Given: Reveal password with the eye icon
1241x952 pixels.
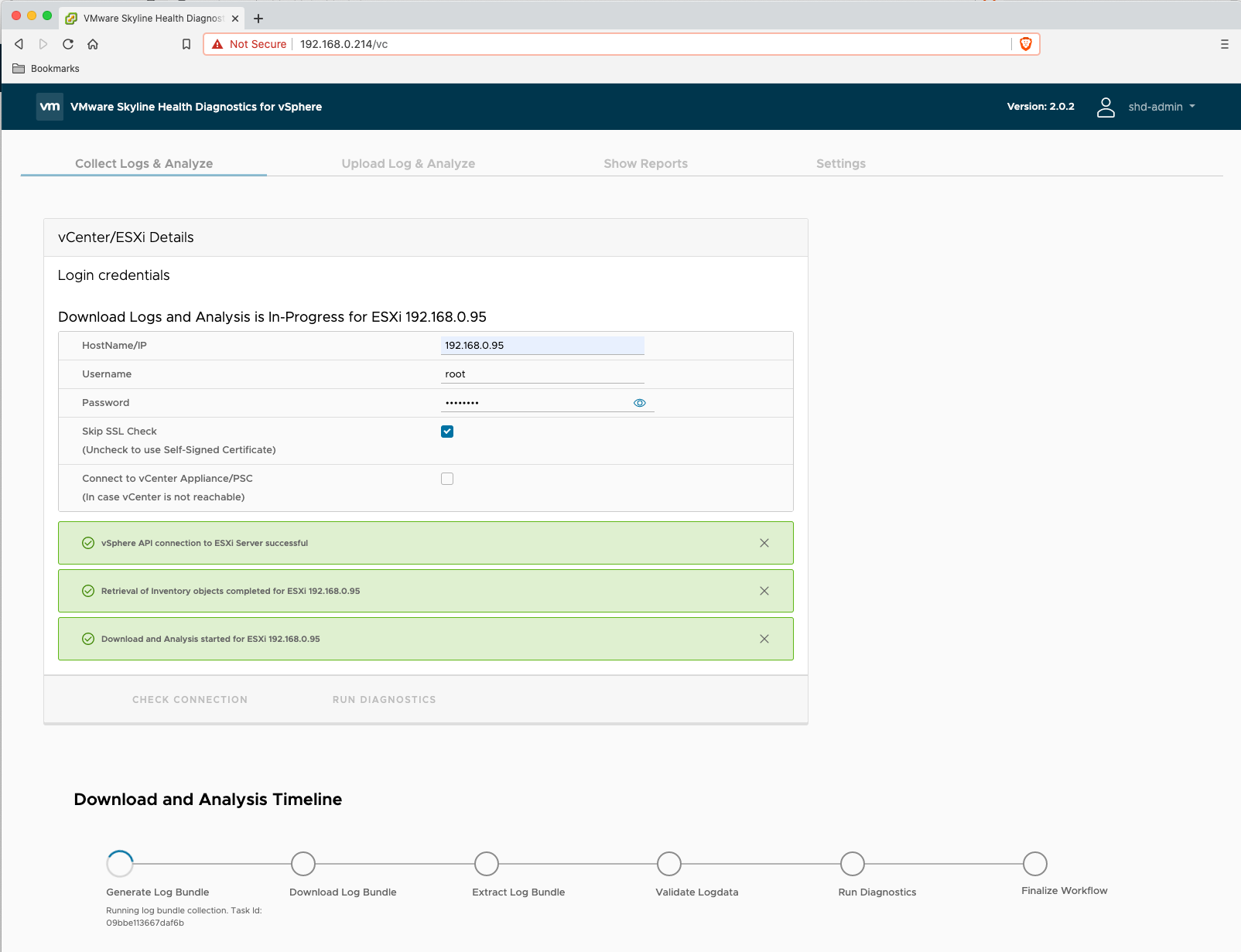Looking at the screenshot, I should click(x=640, y=403).
